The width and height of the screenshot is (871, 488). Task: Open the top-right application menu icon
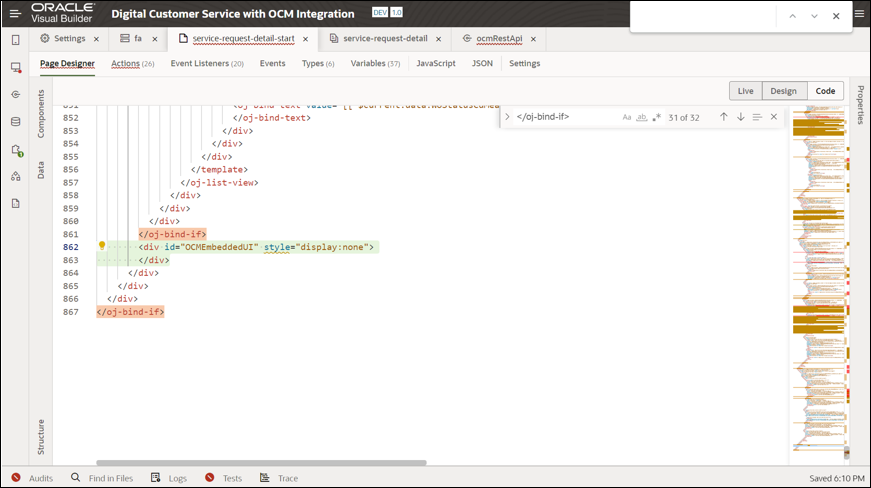[x=859, y=14]
